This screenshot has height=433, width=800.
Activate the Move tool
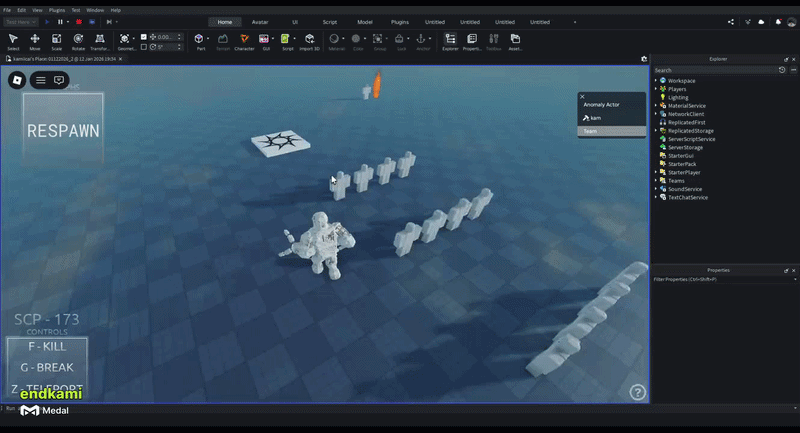(35, 41)
